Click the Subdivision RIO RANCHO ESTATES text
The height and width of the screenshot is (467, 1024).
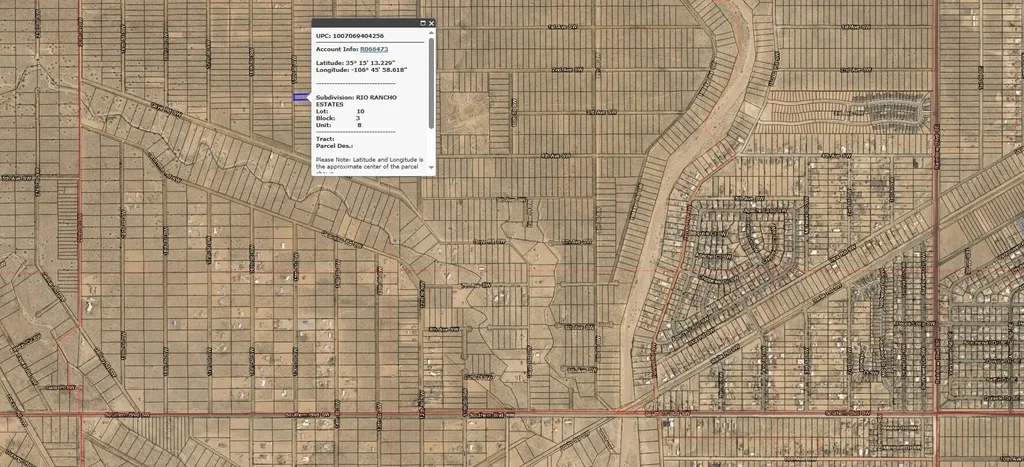pyautogui.click(x=356, y=97)
